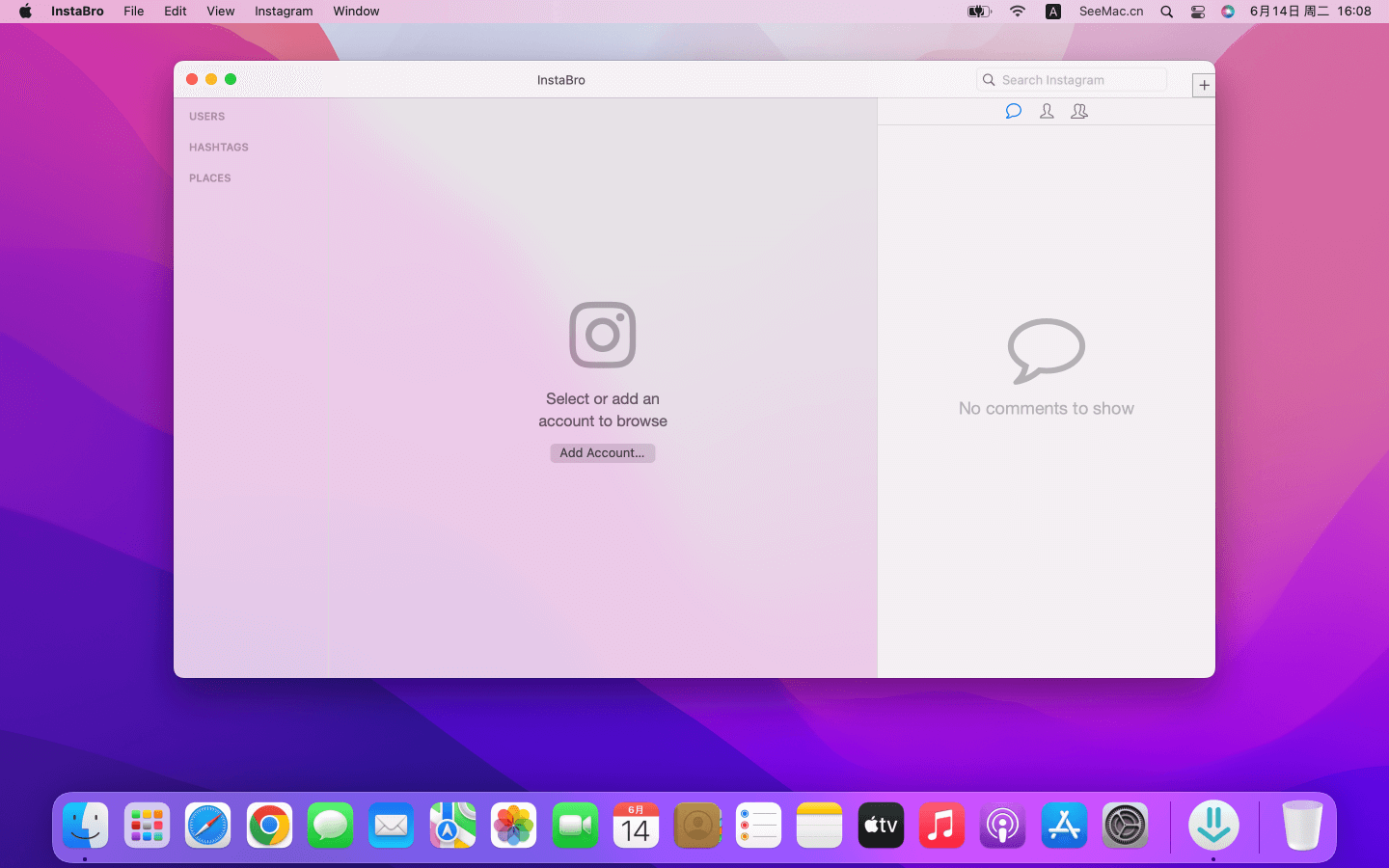
Task: Click the Instagram camera logo placeholder
Action: (603, 335)
